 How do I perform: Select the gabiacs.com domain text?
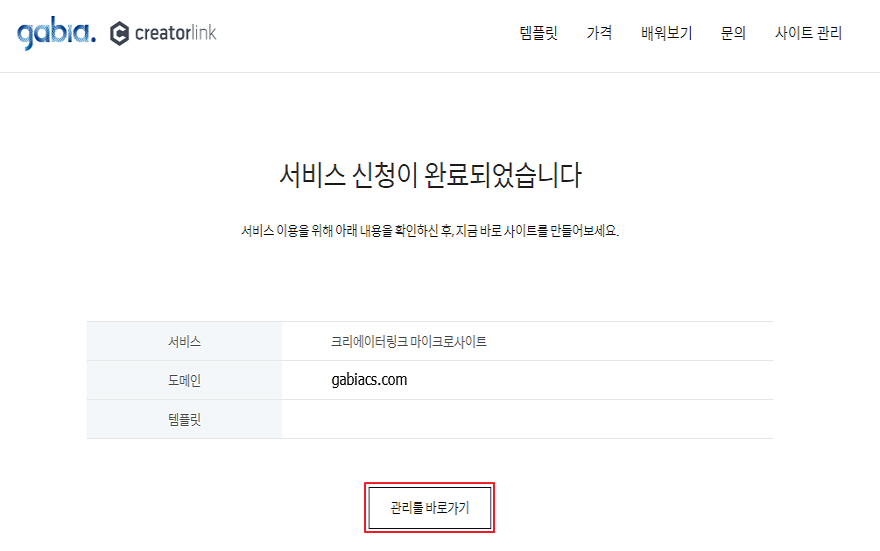pyautogui.click(x=369, y=380)
